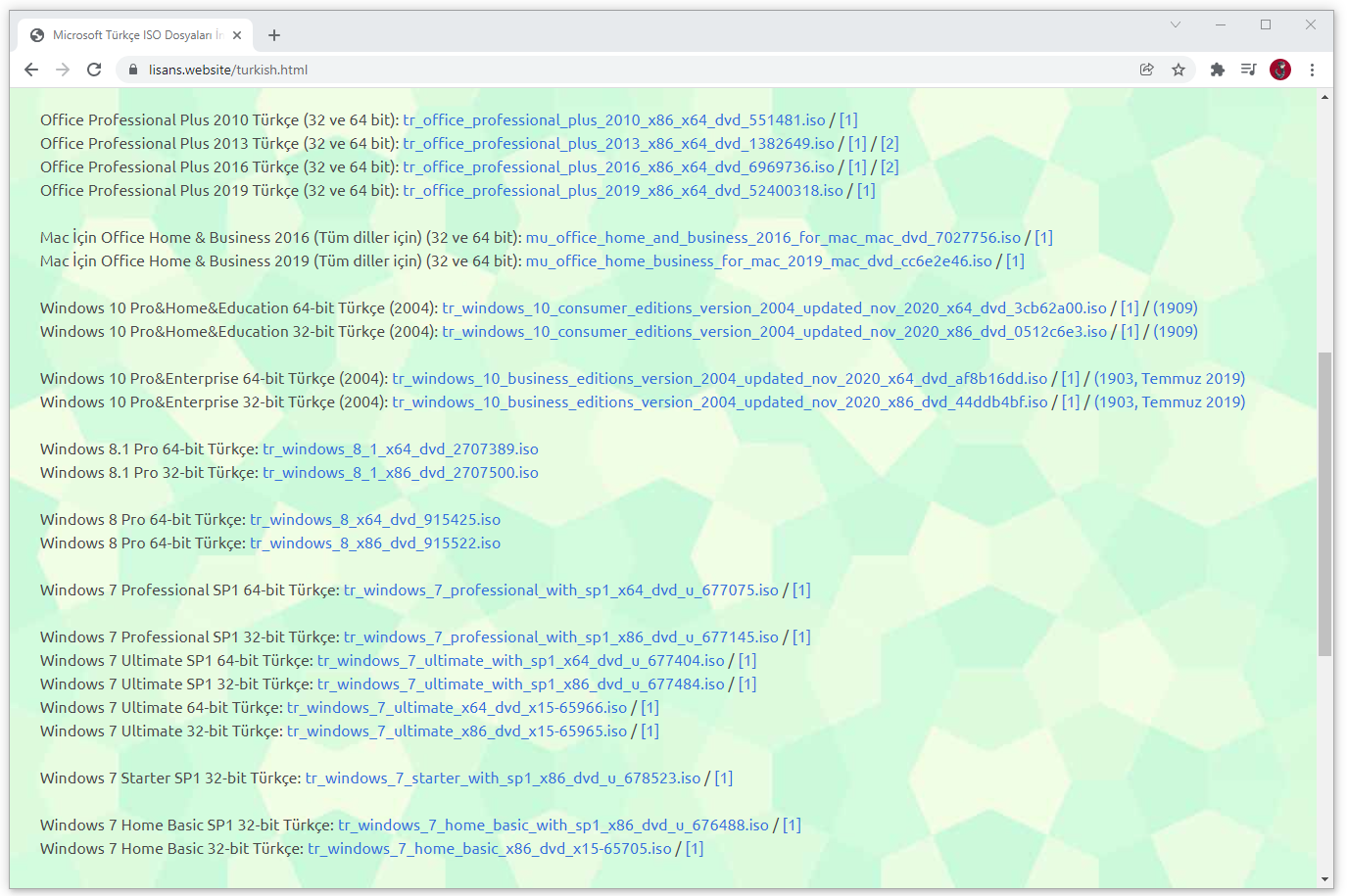Expand the tab search chevron

pyautogui.click(x=1176, y=25)
